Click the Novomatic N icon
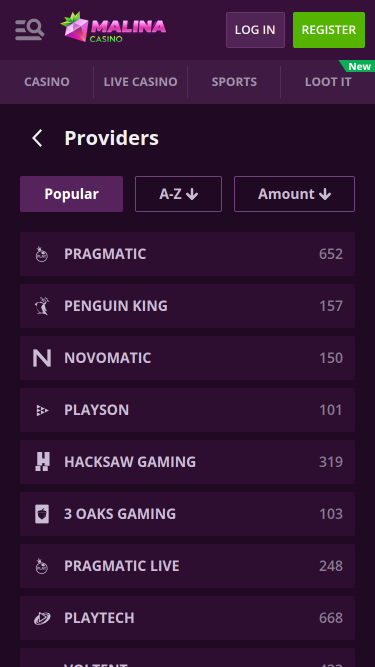The width and height of the screenshot is (375, 667). coord(42,358)
